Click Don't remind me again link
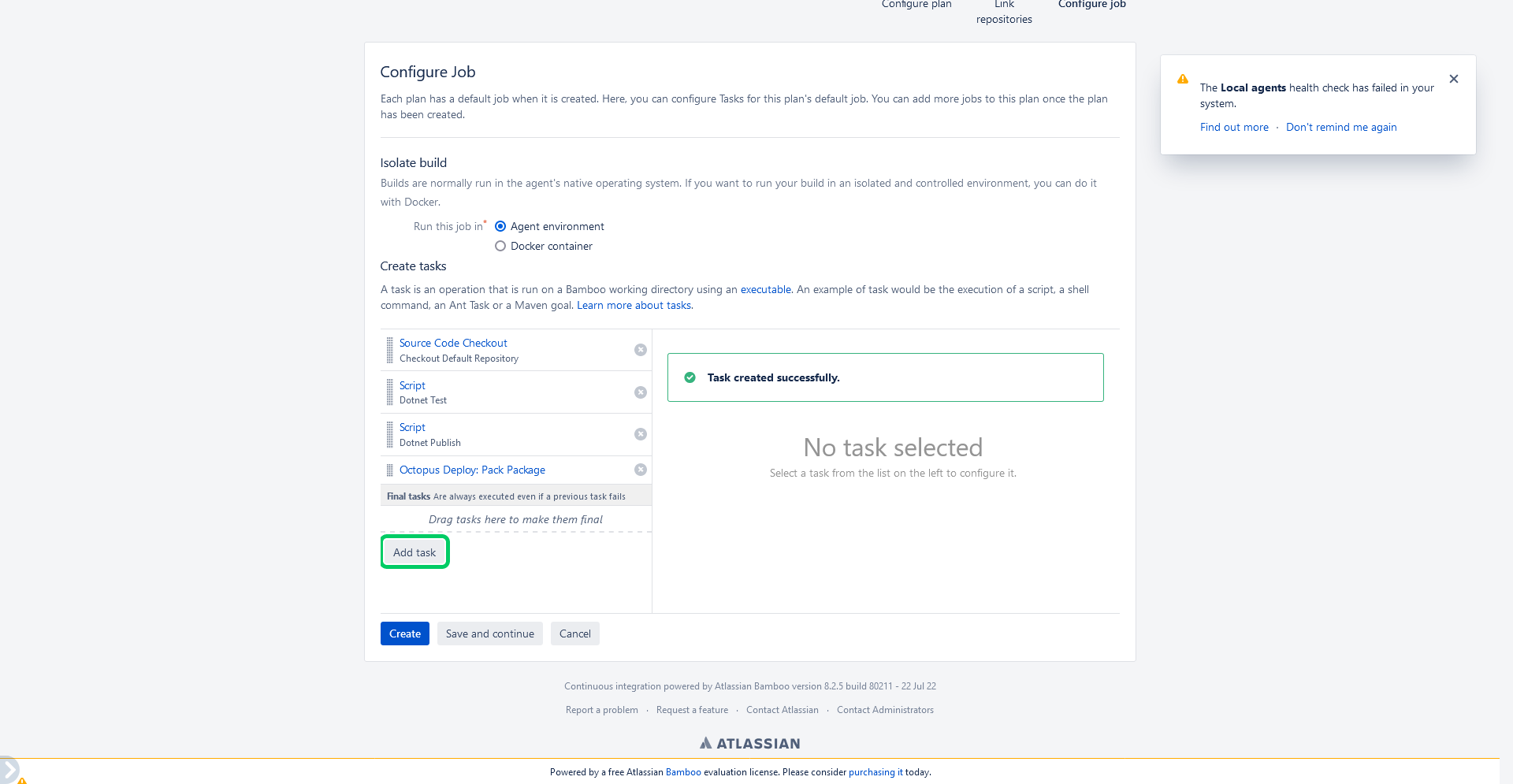This screenshot has height=784, width=1513. [1341, 127]
